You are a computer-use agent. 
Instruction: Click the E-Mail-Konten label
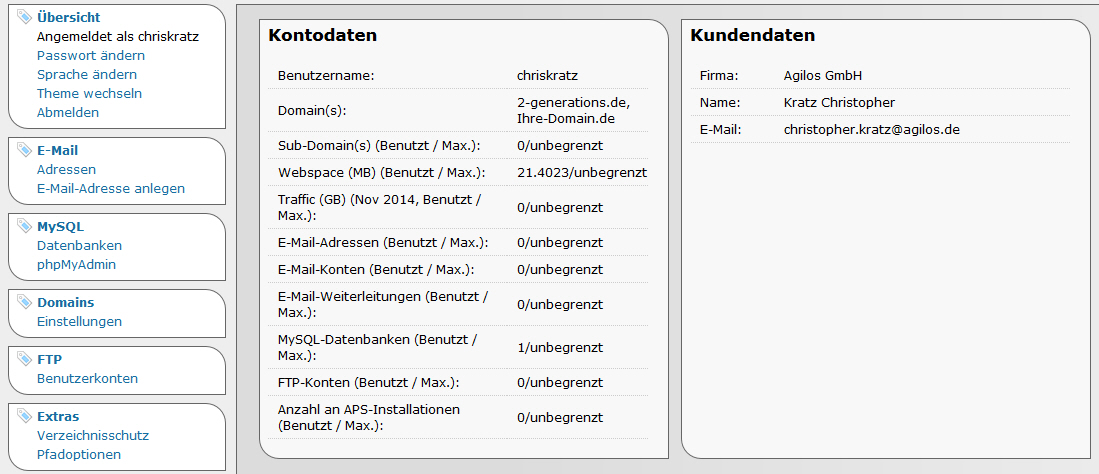click(376, 269)
